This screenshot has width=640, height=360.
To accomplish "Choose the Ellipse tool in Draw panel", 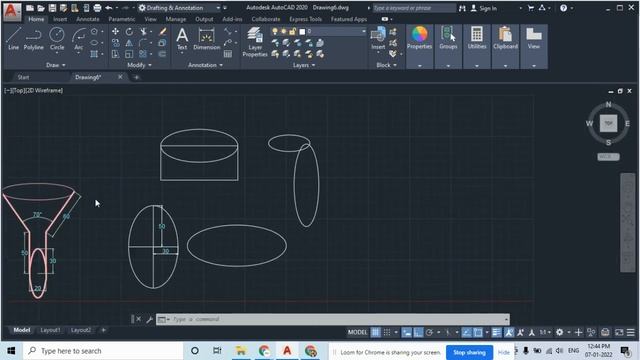I will pos(94,42).
